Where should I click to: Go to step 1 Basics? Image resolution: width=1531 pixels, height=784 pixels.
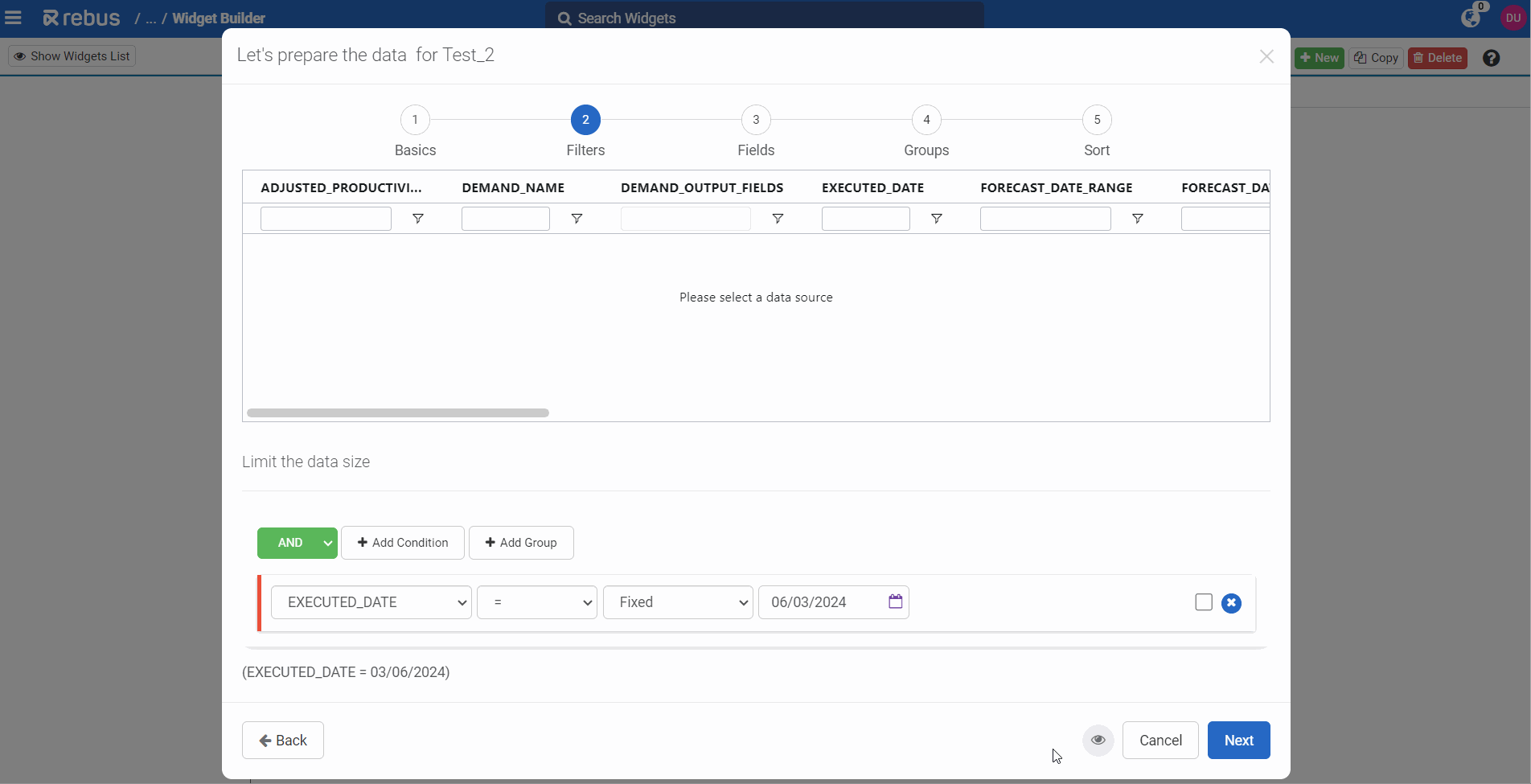tap(415, 120)
